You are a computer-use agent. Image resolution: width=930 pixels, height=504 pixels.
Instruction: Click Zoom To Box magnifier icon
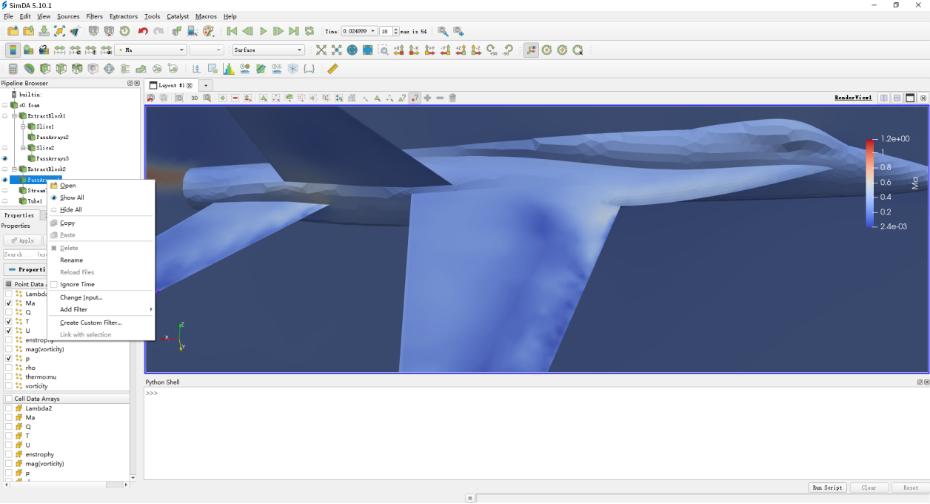[x=383, y=50]
